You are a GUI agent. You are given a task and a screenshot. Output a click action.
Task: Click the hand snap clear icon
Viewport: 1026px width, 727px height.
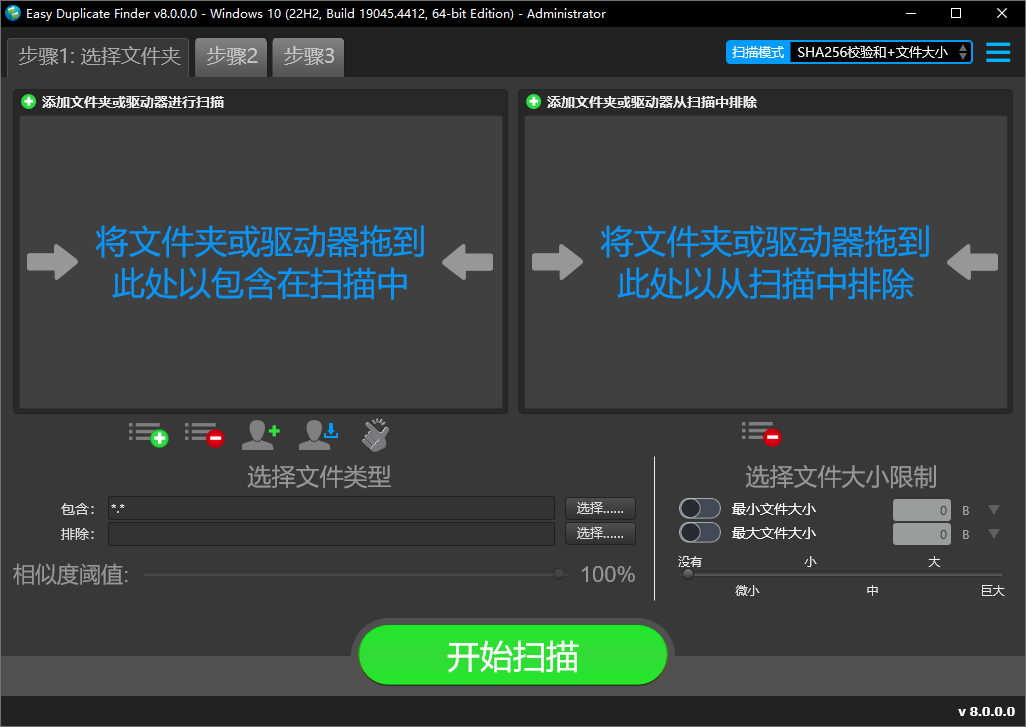pos(376,434)
